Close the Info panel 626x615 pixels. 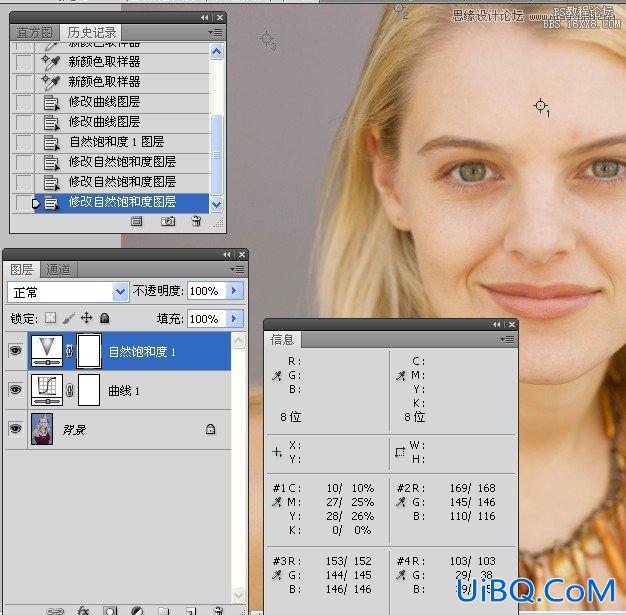tap(512, 324)
